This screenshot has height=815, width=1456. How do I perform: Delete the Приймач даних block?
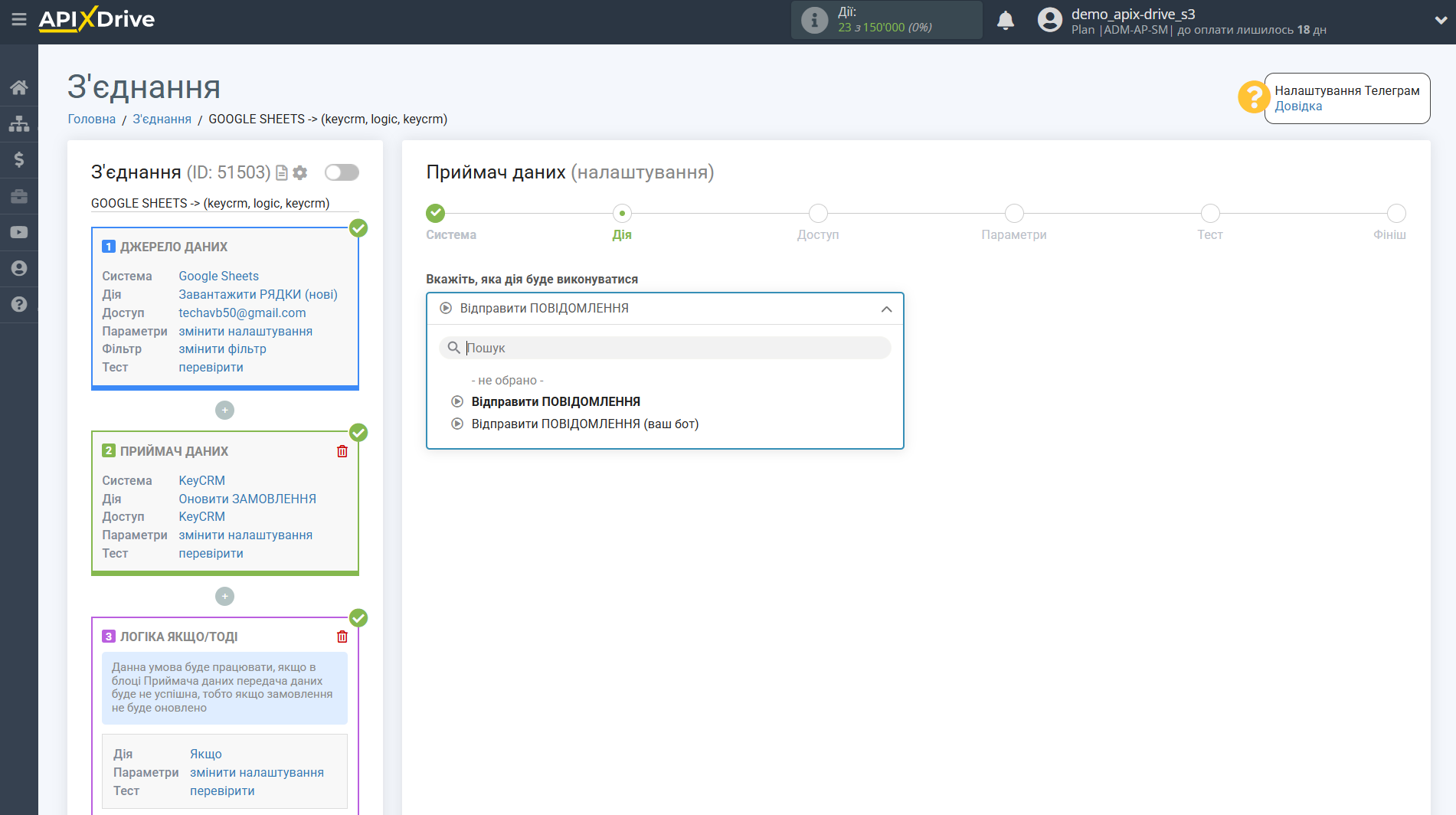[342, 451]
